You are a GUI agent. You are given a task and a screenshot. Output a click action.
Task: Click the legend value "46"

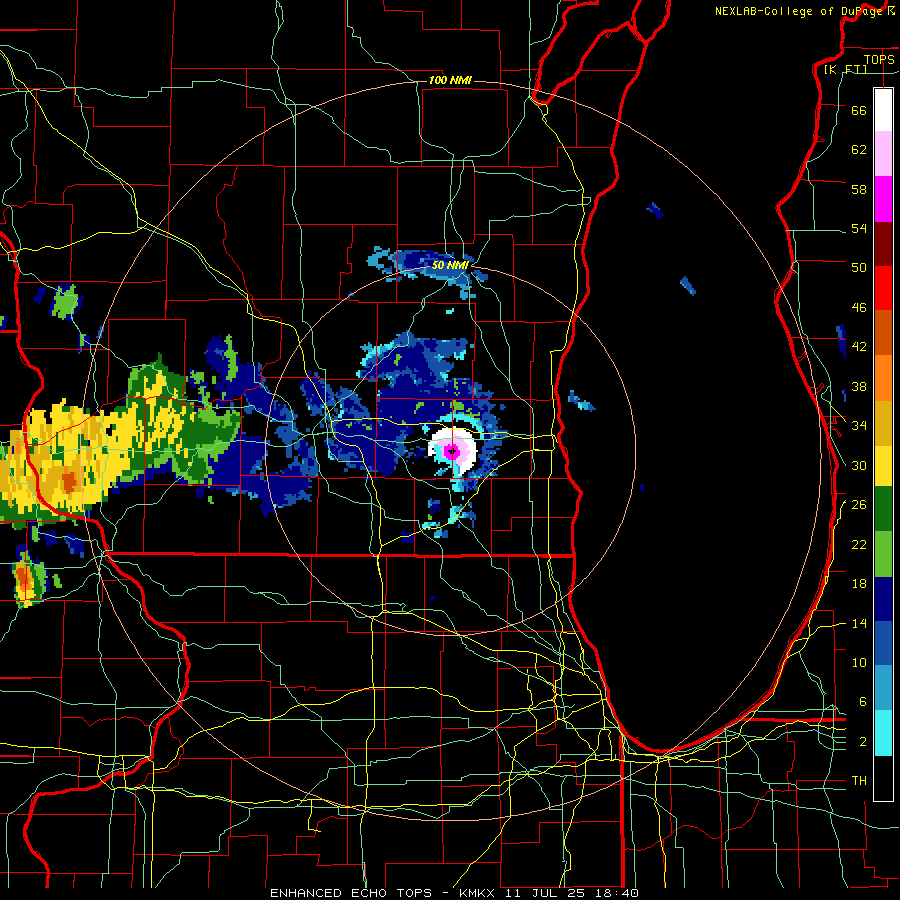859,308
